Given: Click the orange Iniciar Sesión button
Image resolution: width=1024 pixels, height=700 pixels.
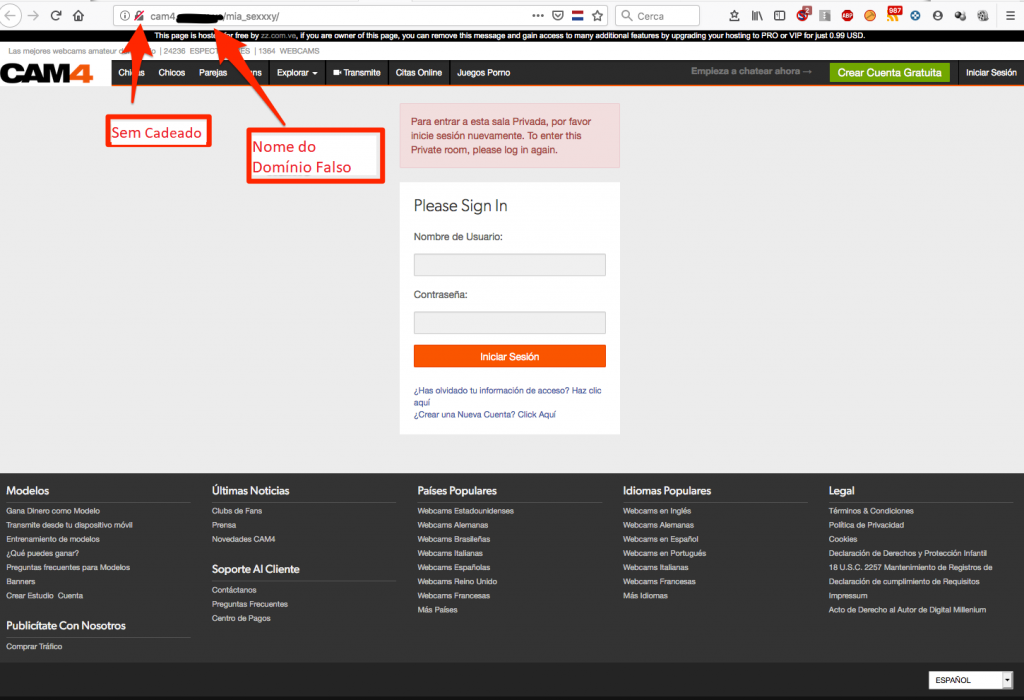Looking at the screenshot, I should [509, 356].
